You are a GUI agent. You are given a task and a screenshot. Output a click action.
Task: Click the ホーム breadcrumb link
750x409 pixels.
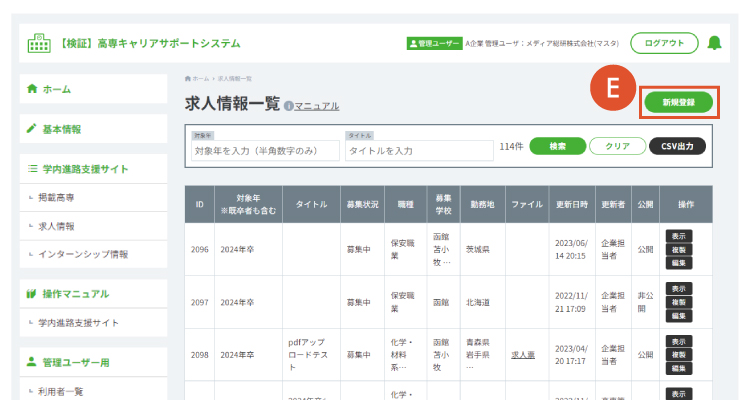(x=201, y=78)
